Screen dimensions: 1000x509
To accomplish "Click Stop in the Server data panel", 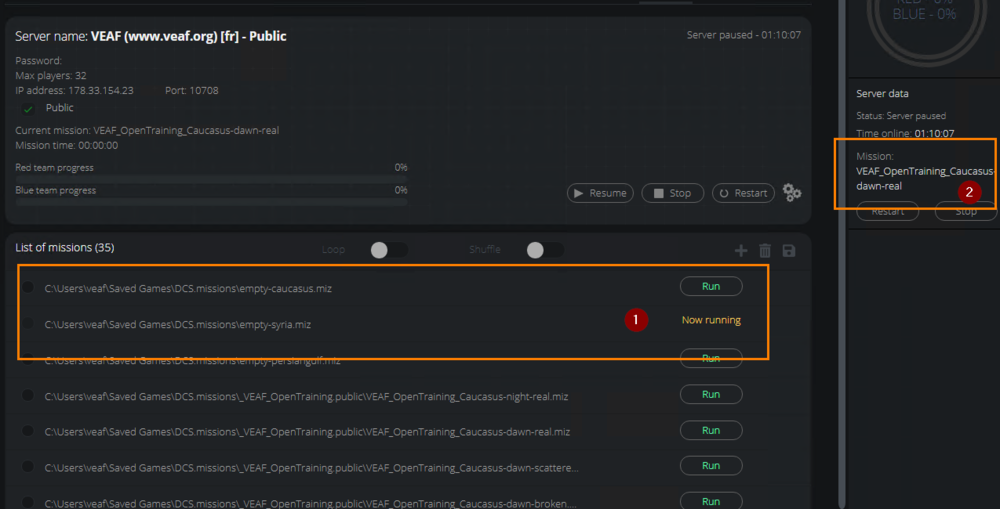I will [965, 212].
